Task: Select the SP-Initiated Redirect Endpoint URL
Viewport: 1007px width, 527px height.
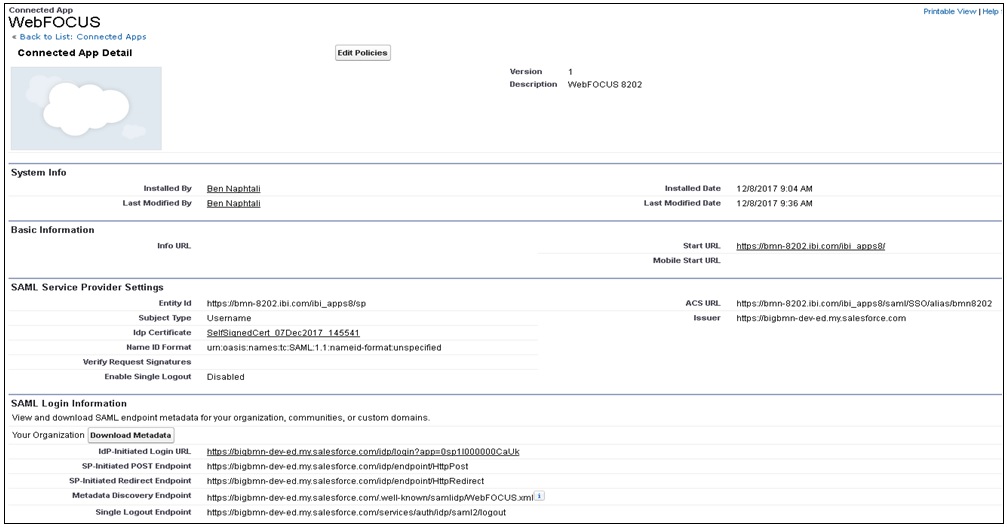Action: point(346,481)
